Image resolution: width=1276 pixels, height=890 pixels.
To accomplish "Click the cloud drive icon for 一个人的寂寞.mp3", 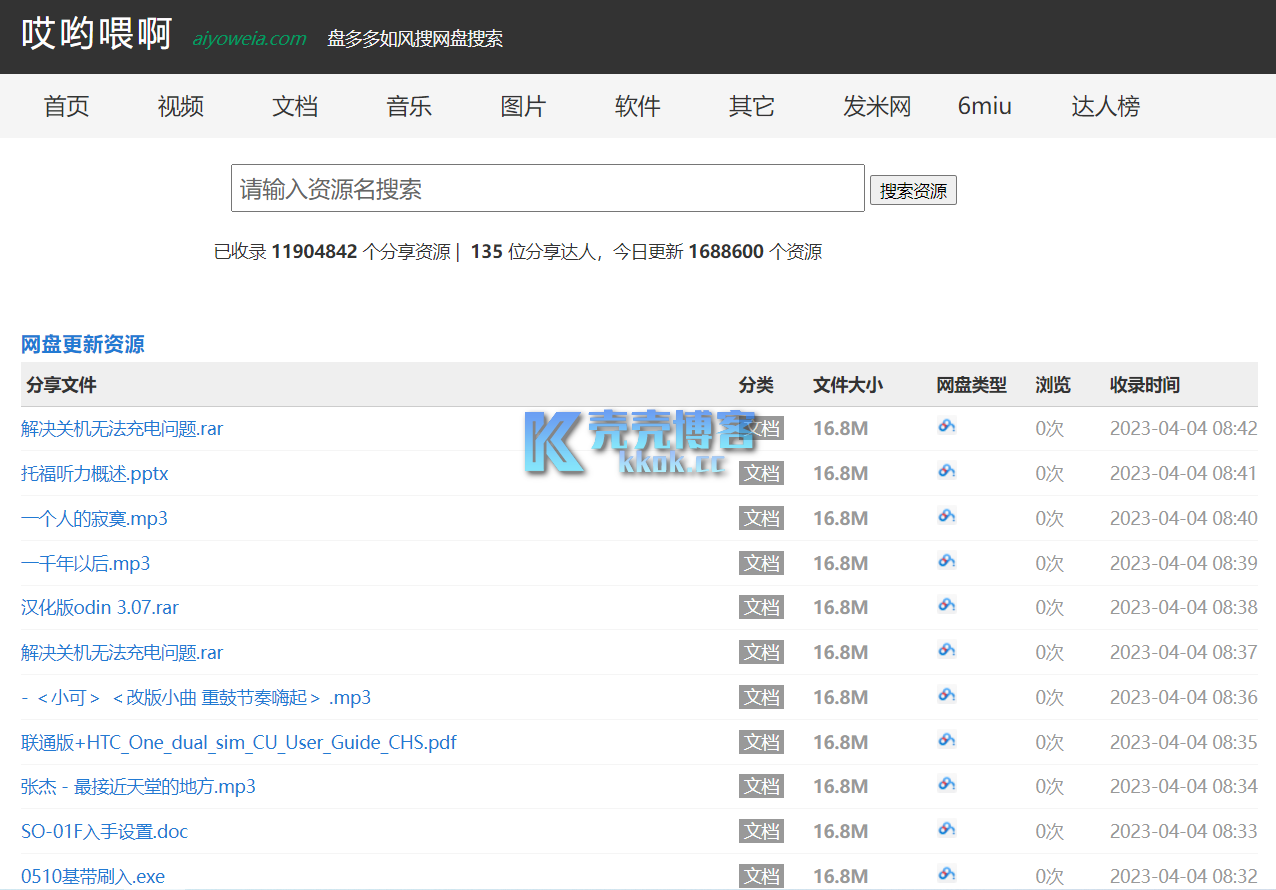I will (946, 516).
